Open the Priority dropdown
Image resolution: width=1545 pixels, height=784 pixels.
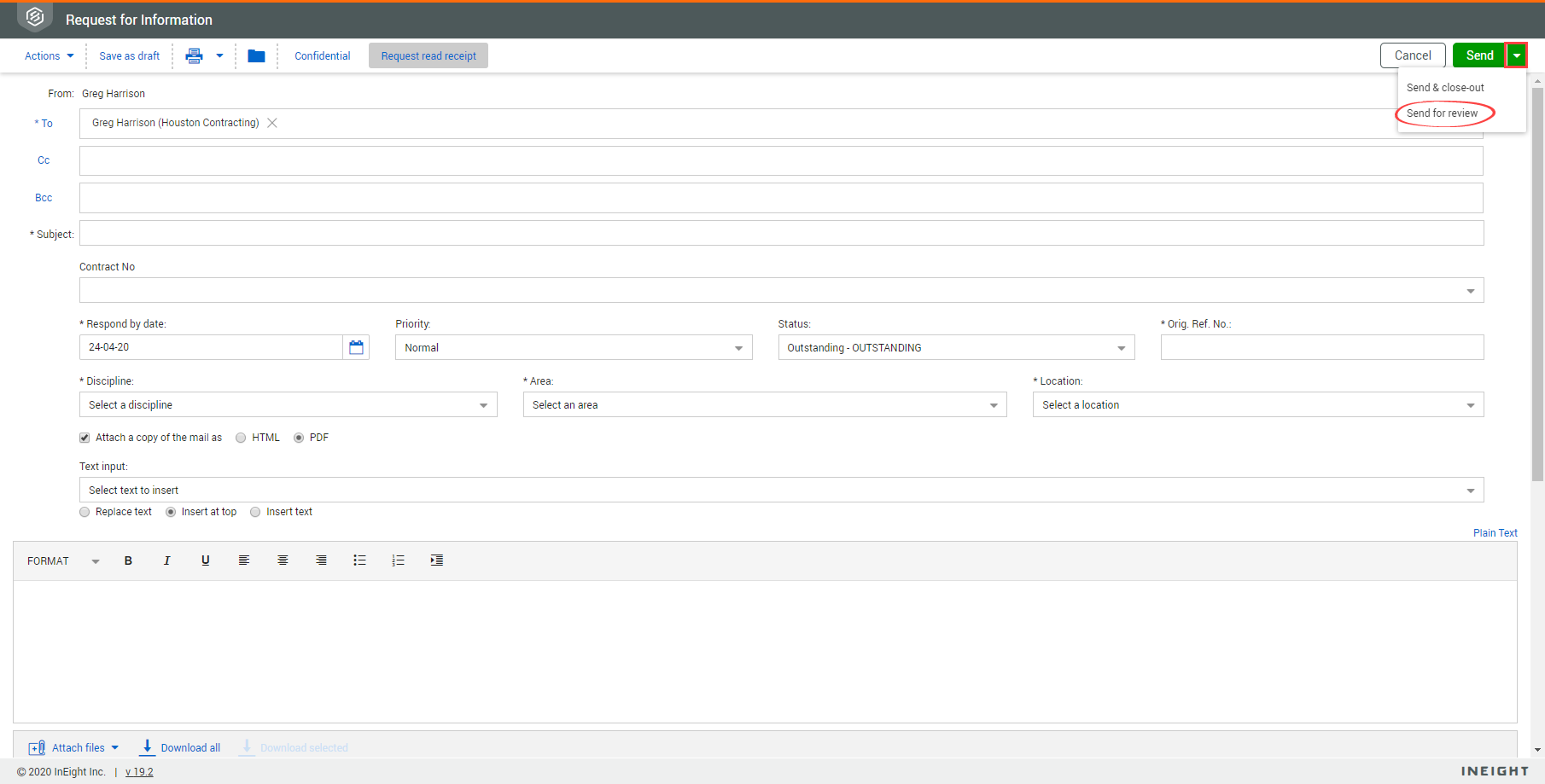pos(573,348)
